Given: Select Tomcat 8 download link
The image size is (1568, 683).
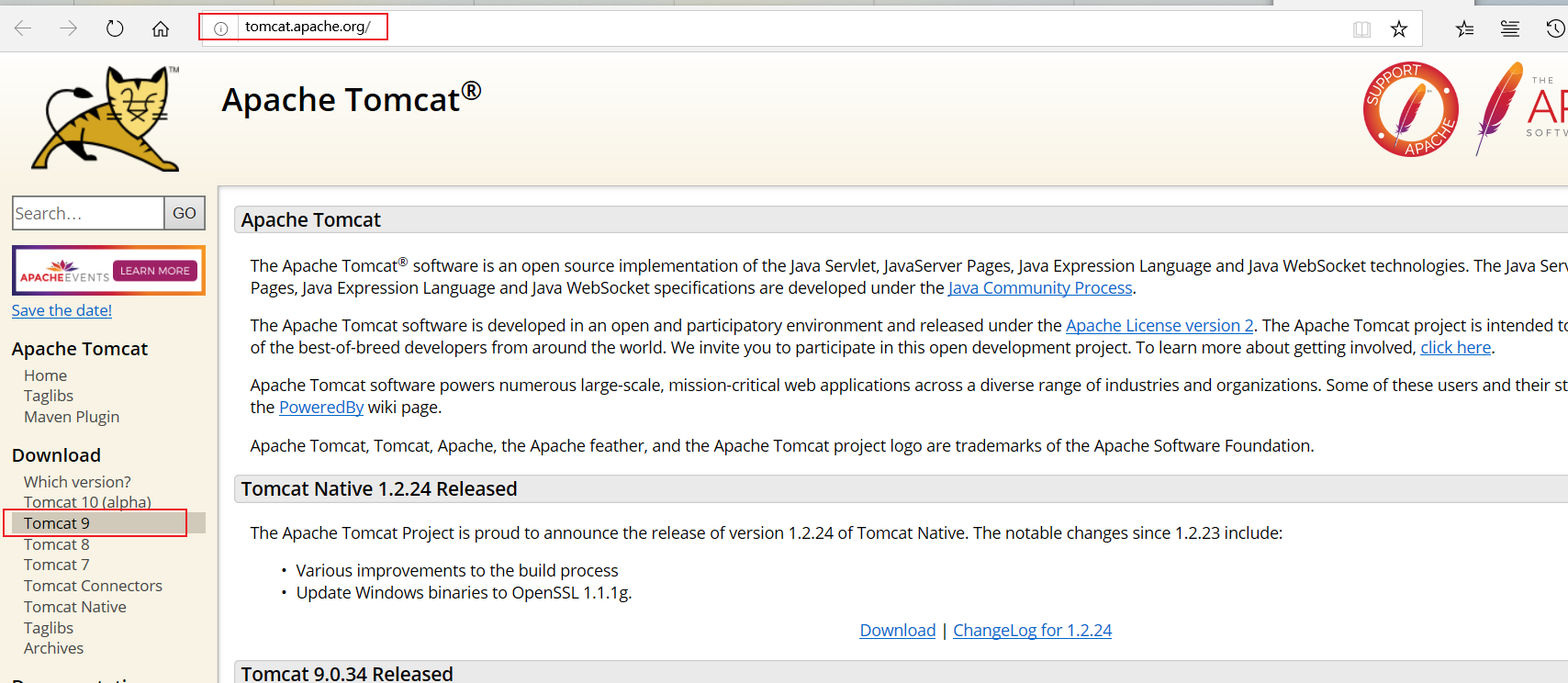Looking at the screenshot, I should [x=57, y=544].
